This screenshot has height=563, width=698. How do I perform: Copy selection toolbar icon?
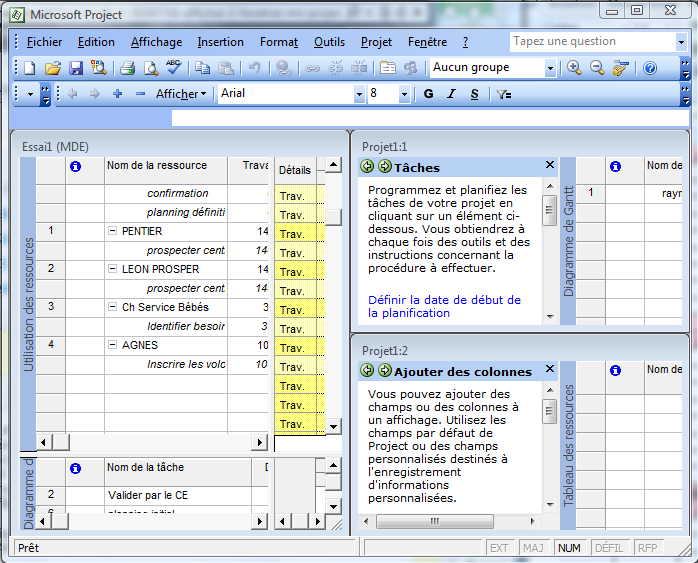[x=203, y=68]
